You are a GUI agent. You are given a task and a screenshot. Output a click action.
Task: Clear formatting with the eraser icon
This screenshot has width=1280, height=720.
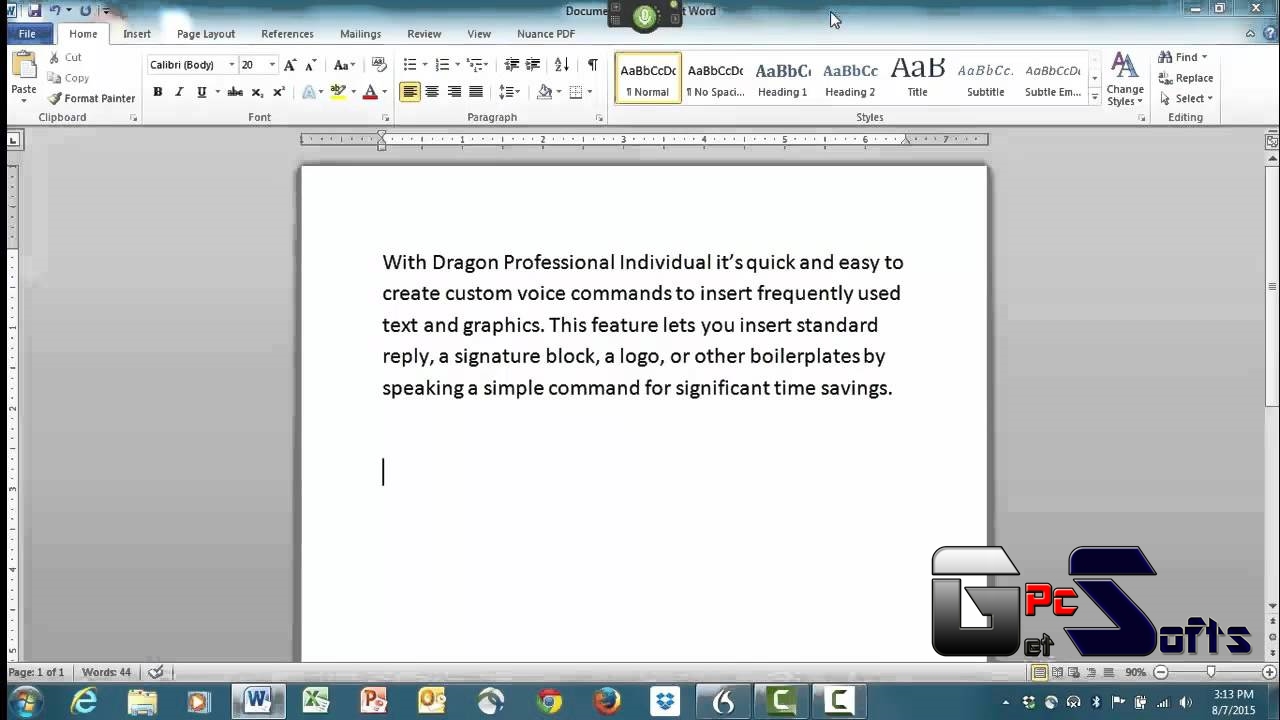pos(379,64)
